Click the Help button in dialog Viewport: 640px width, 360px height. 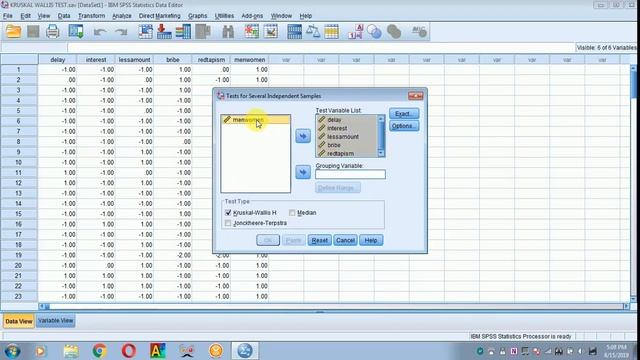point(371,240)
